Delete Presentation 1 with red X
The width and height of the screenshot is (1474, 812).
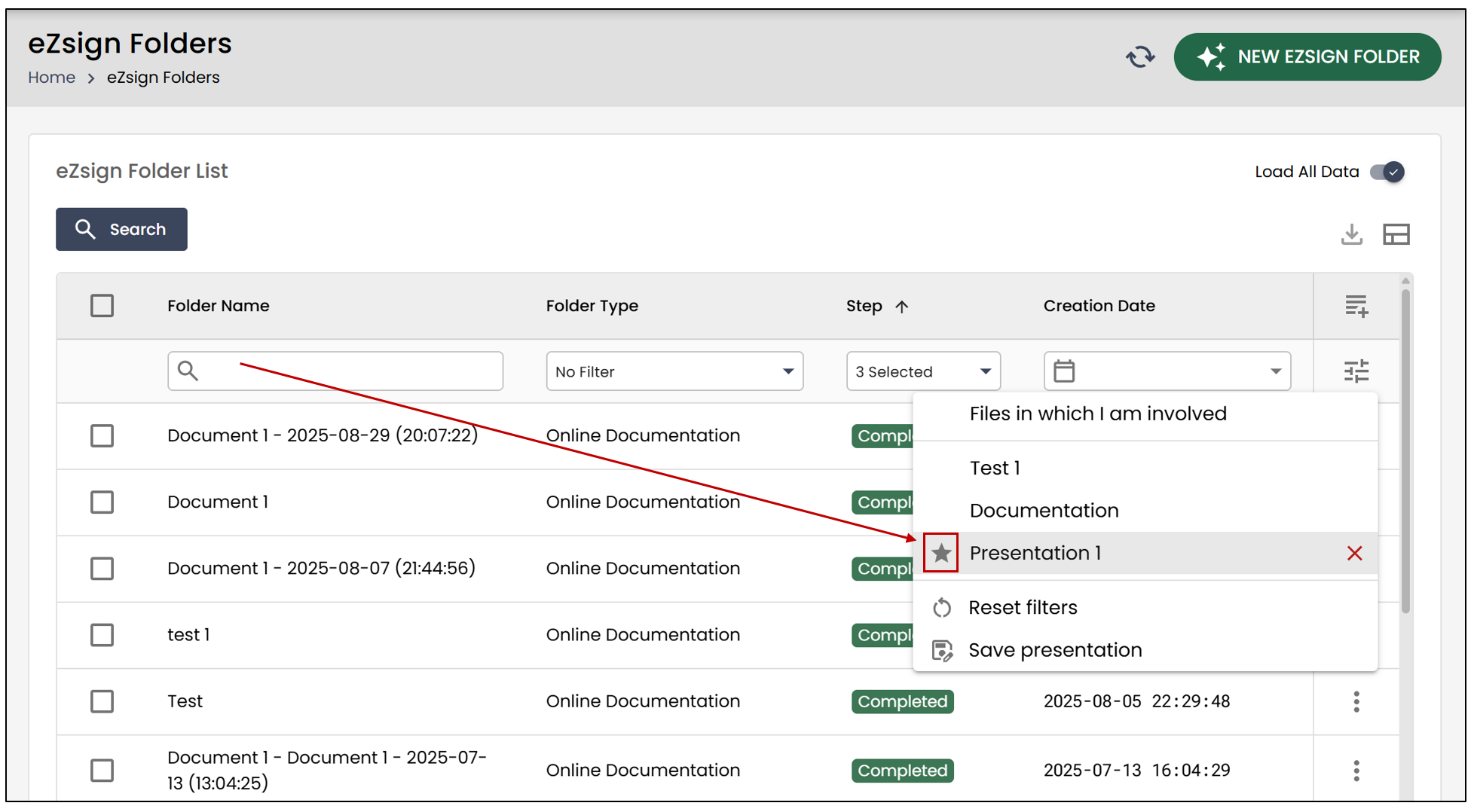pos(1354,553)
